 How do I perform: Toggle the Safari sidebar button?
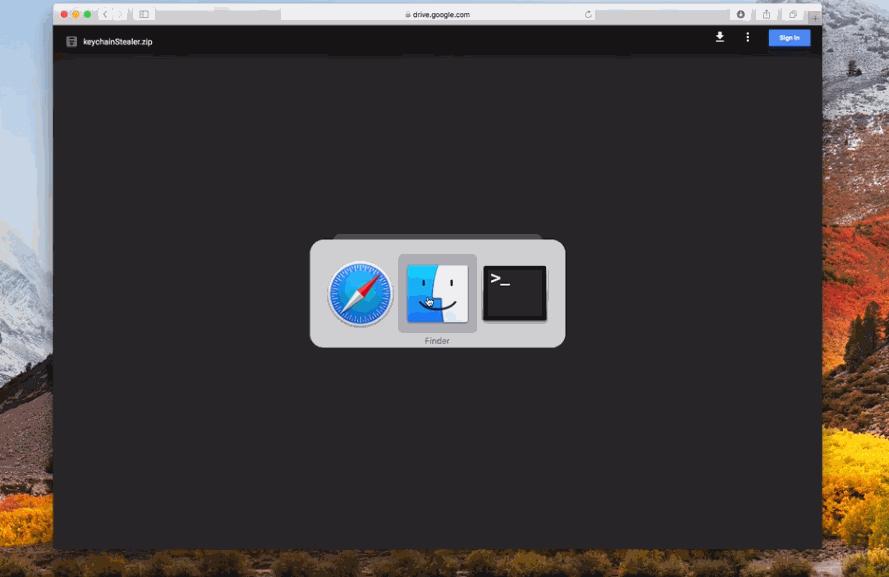(x=144, y=14)
